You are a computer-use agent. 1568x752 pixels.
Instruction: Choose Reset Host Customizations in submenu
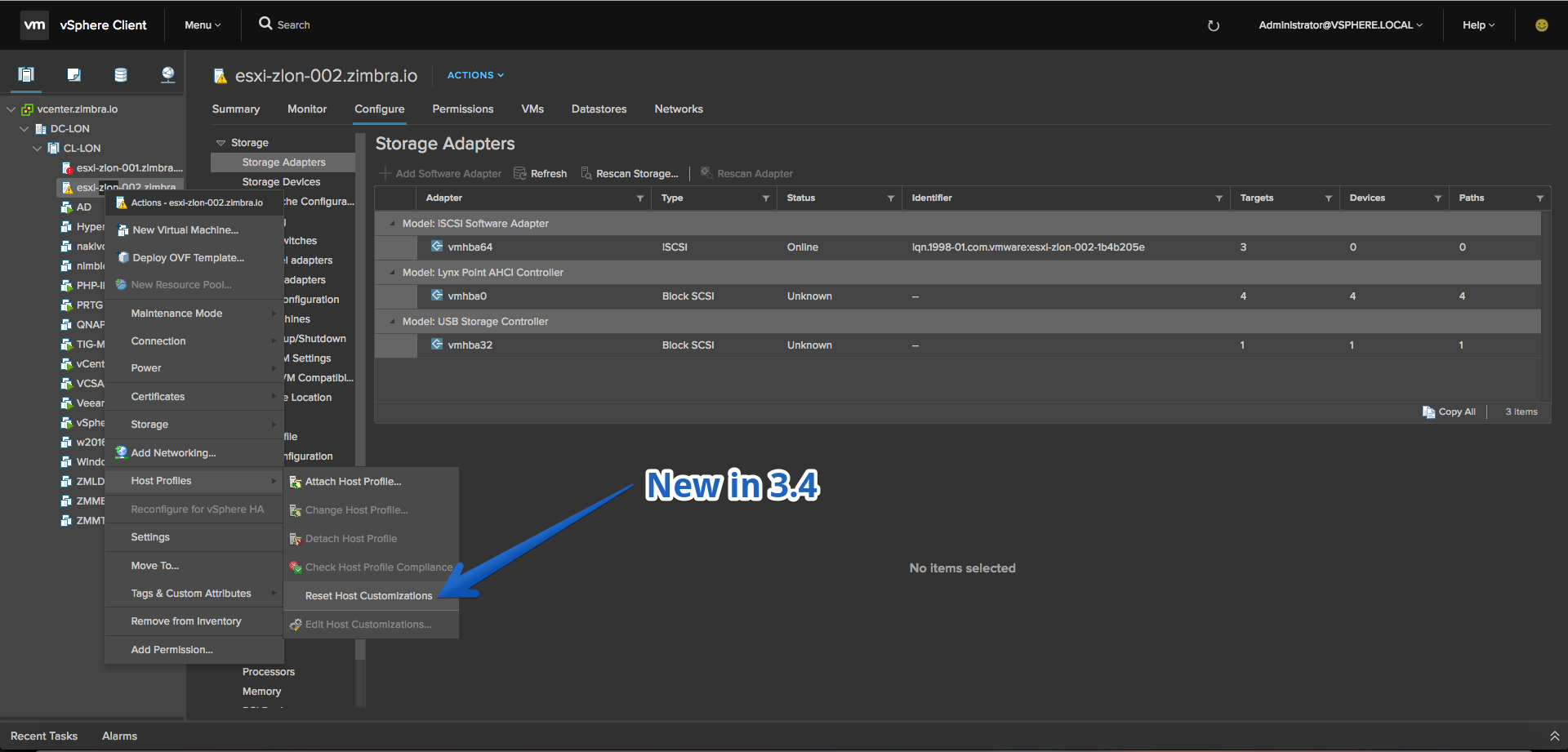click(x=371, y=596)
